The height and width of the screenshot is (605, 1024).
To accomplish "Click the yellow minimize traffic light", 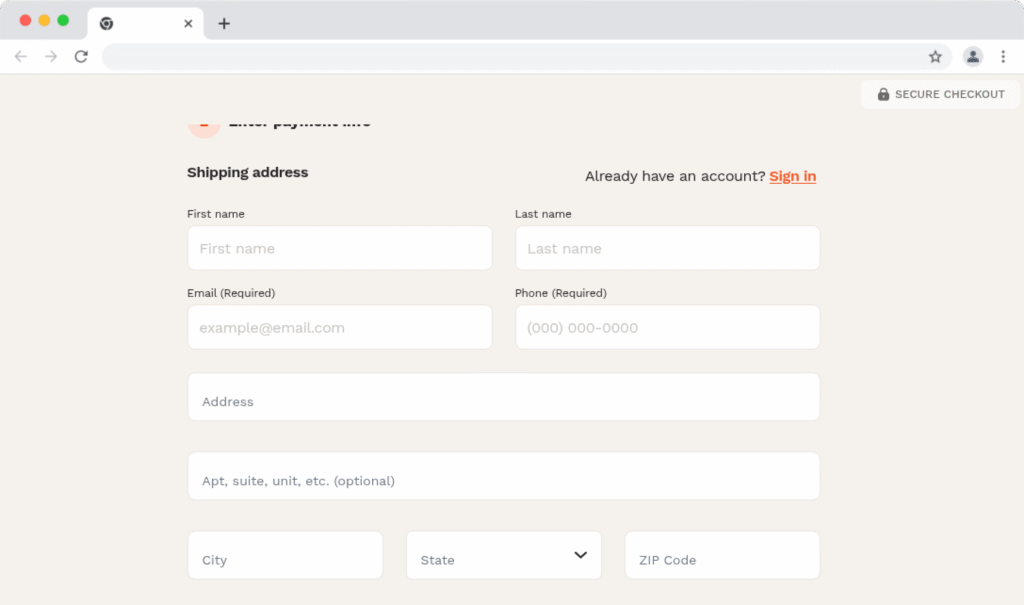I will pyautogui.click(x=43, y=18).
